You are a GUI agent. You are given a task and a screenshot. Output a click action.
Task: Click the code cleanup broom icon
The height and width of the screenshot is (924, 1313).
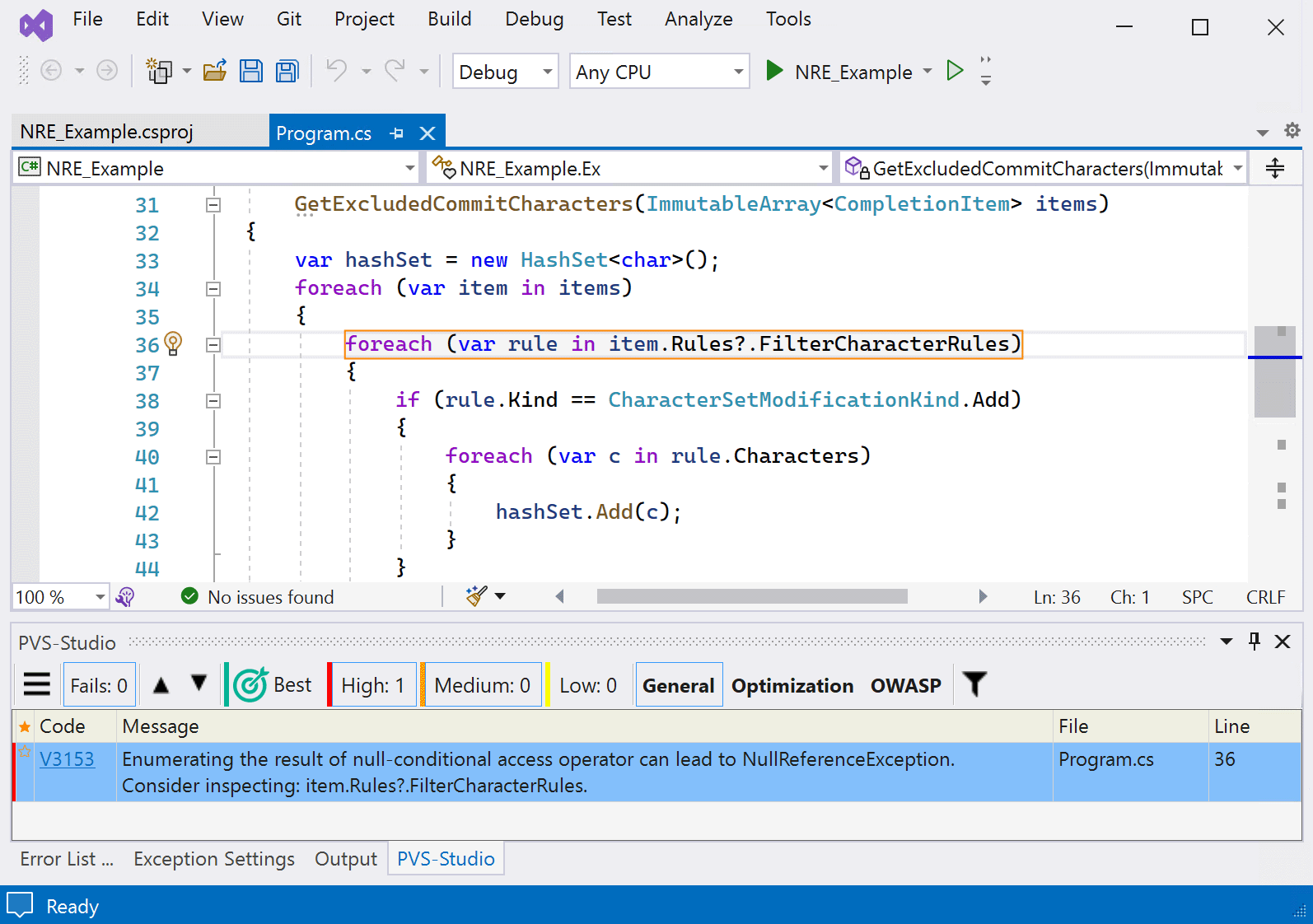pyautogui.click(x=476, y=596)
